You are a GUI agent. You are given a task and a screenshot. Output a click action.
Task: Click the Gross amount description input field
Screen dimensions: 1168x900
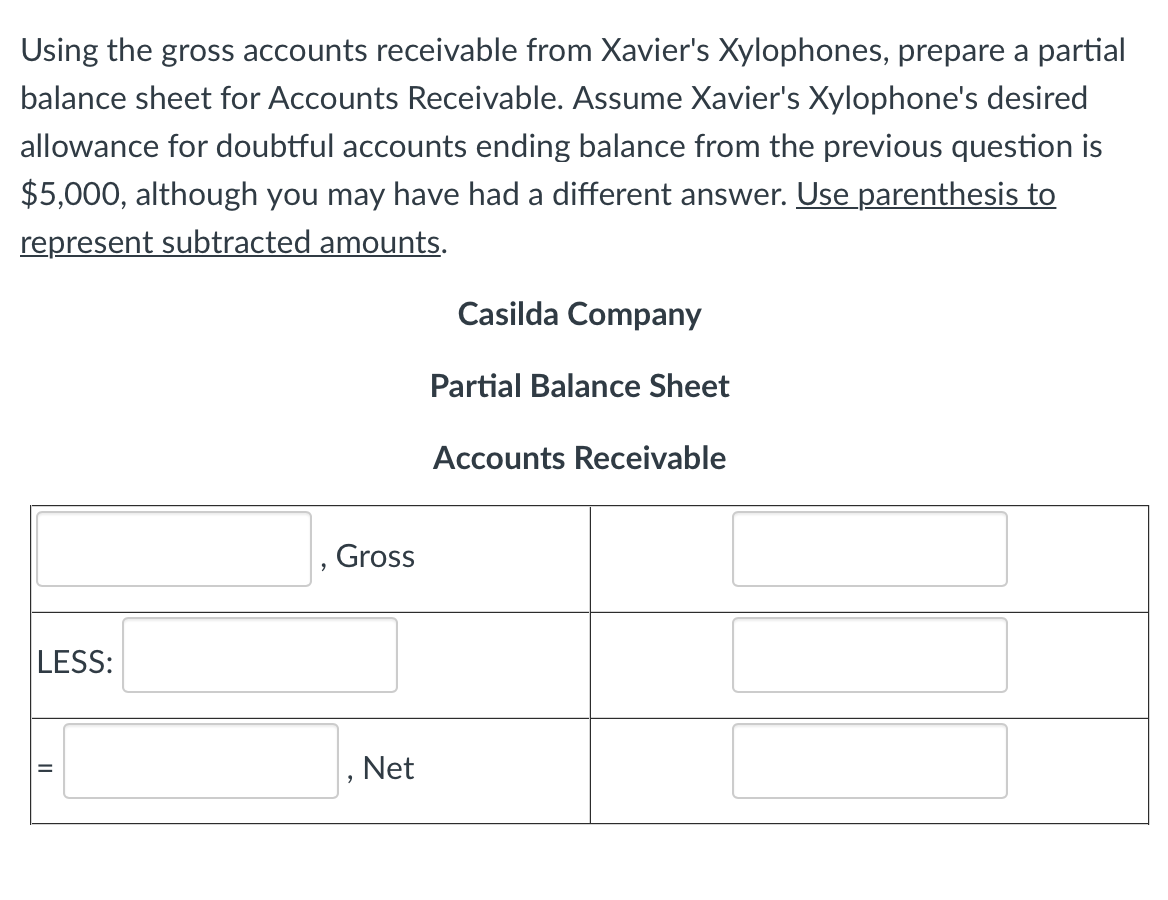tap(172, 549)
